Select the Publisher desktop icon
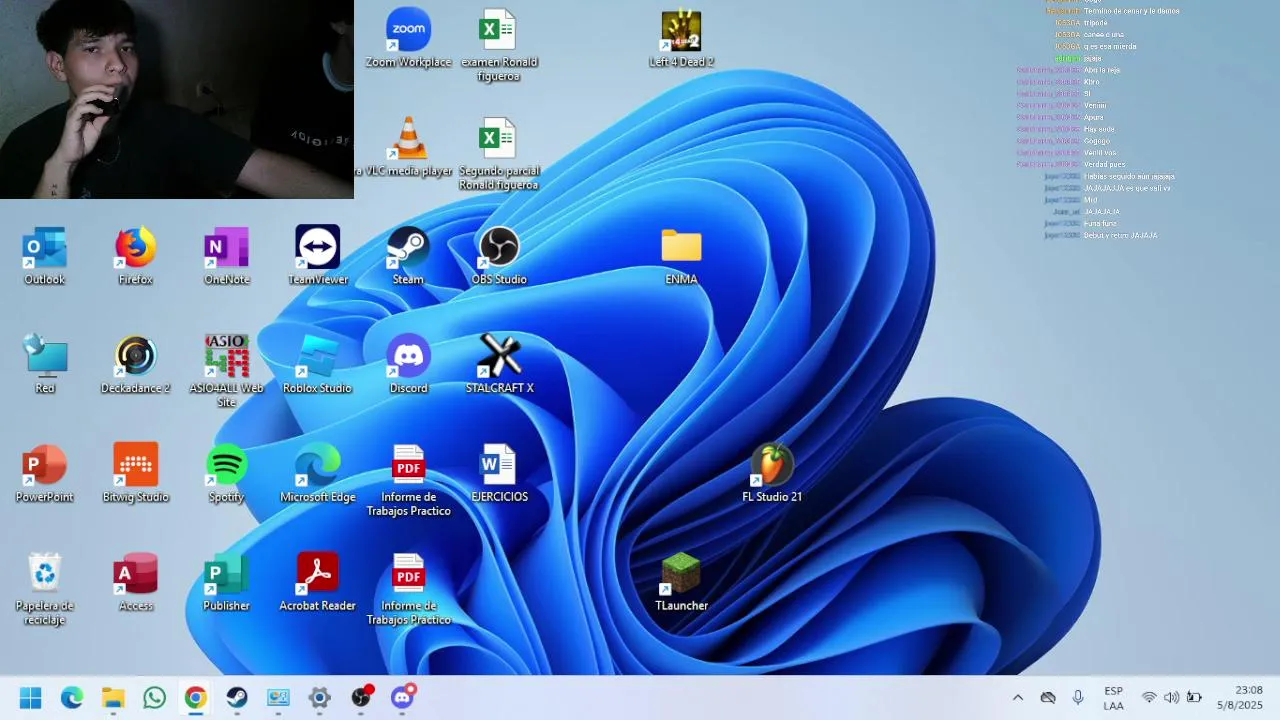Screen dimensions: 1280x720 tap(226, 582)
